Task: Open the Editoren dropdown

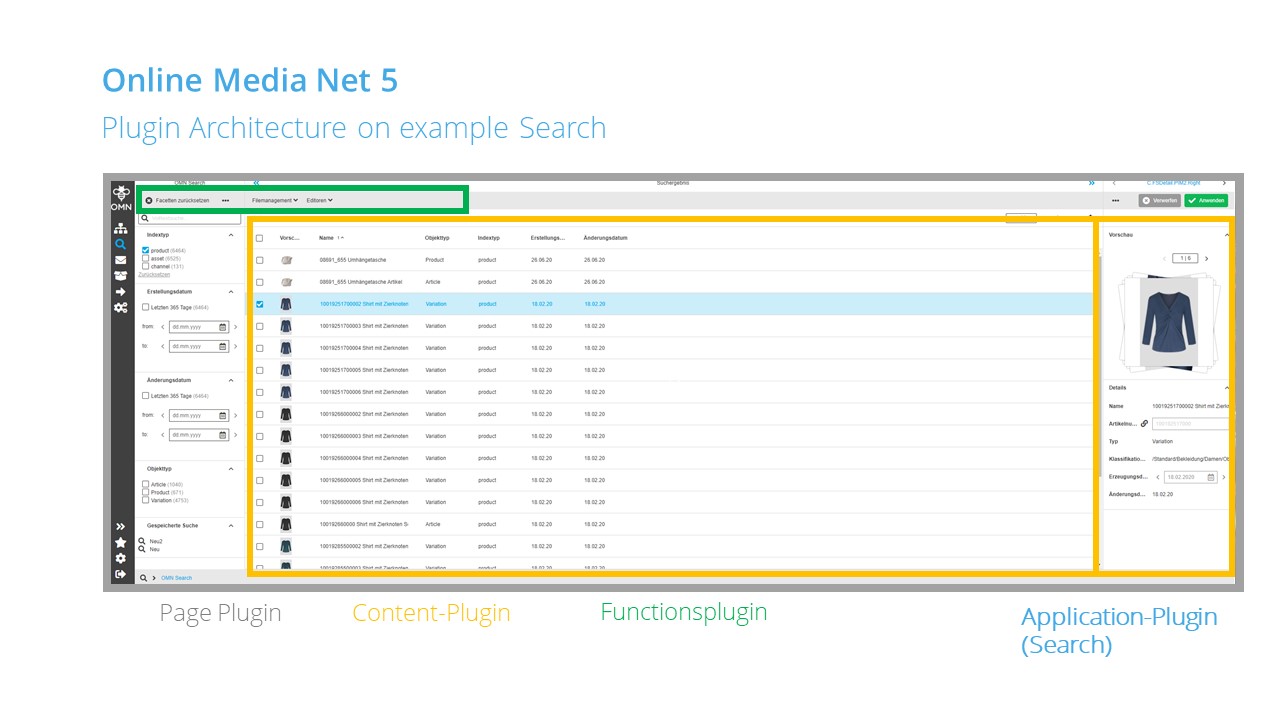Action: (x=318, y=200)
